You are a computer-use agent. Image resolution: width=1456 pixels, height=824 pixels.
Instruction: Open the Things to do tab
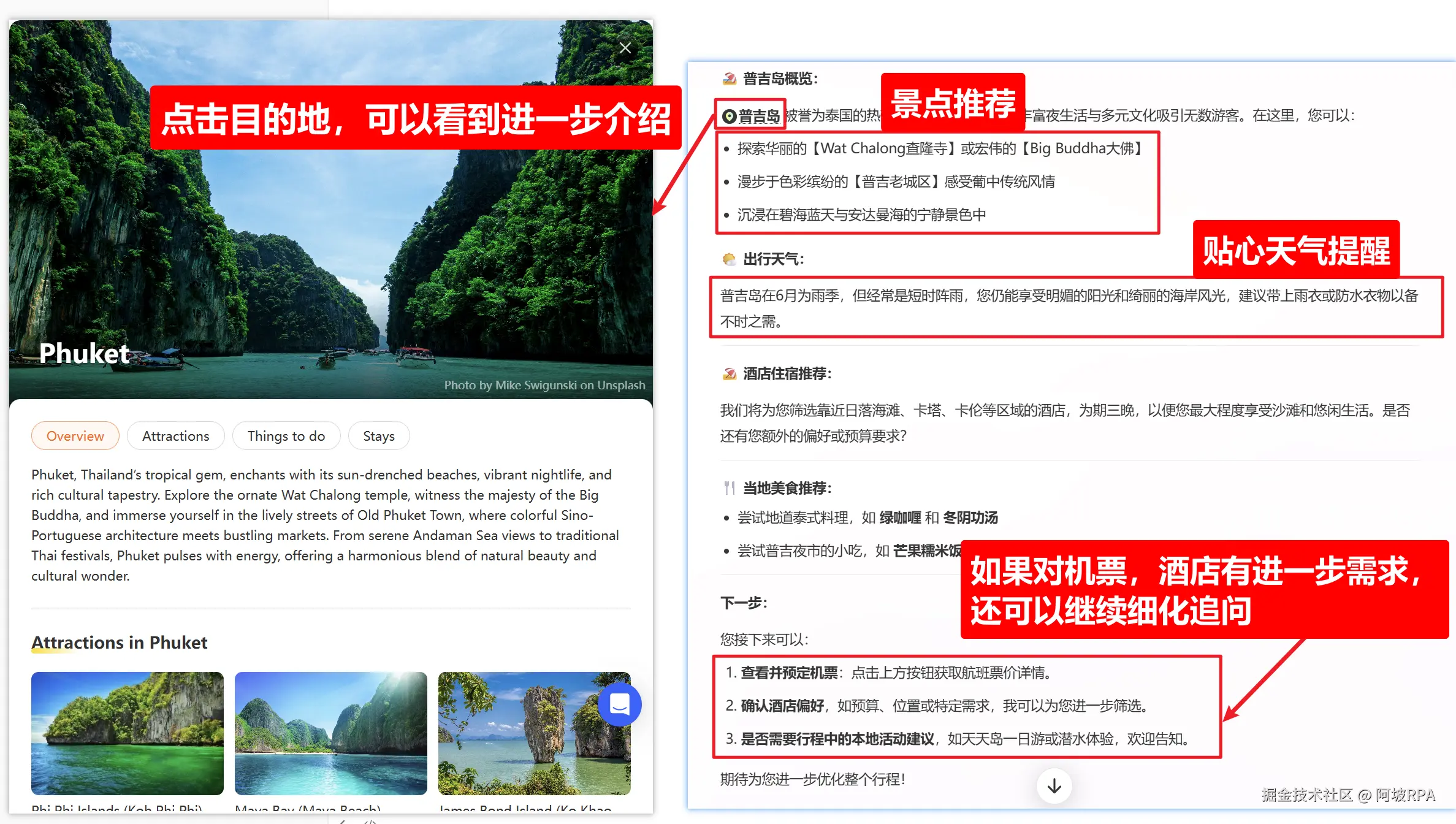286,436
